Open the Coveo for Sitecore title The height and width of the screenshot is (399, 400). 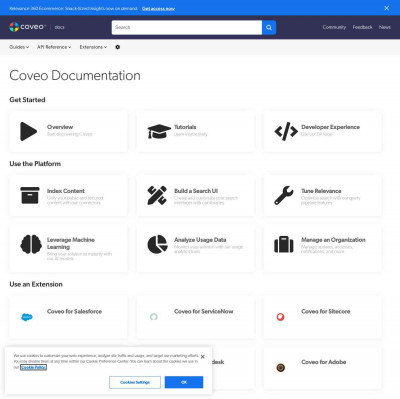(x=326, y=311)
